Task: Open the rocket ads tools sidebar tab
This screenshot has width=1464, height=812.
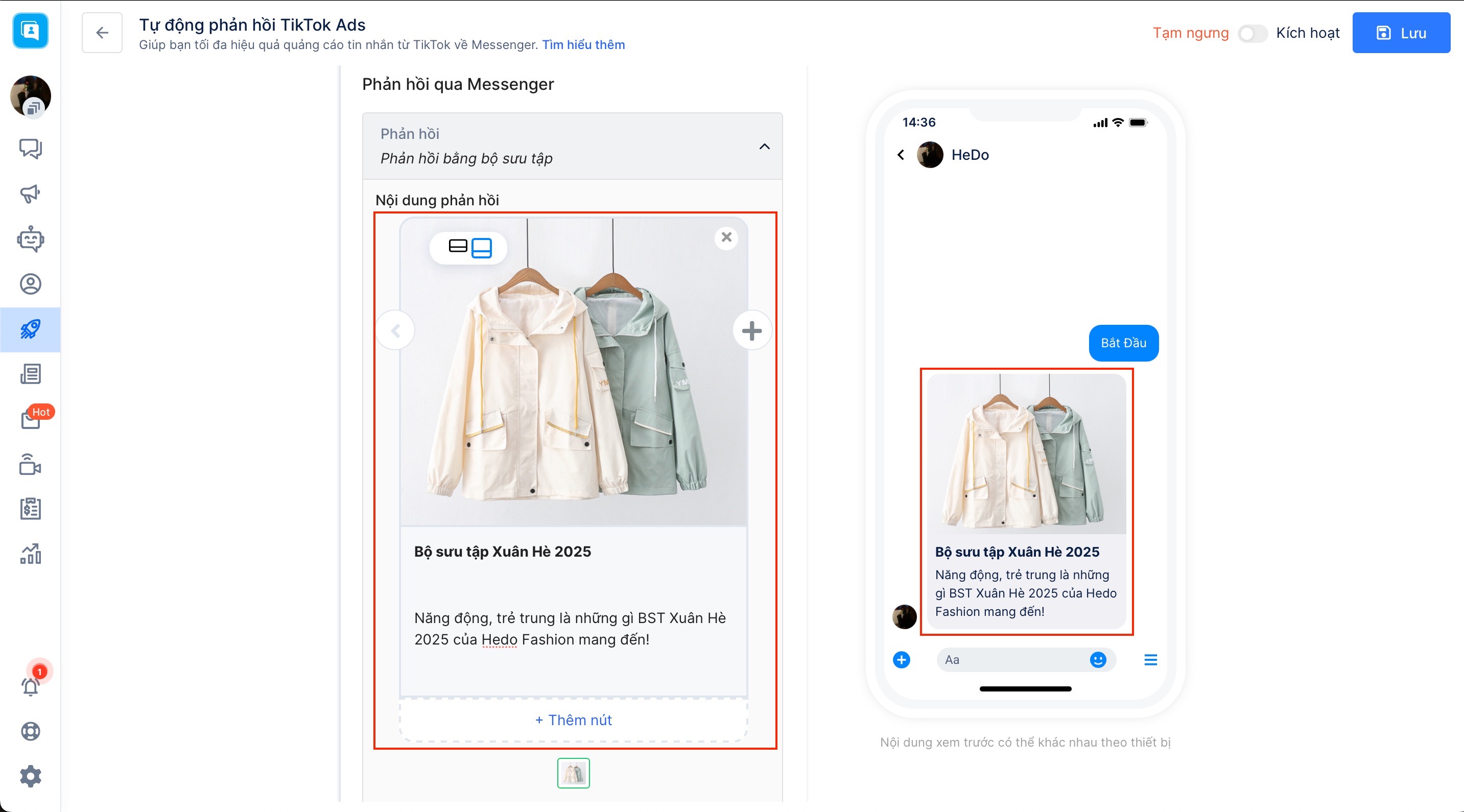Action: (30, 329)
